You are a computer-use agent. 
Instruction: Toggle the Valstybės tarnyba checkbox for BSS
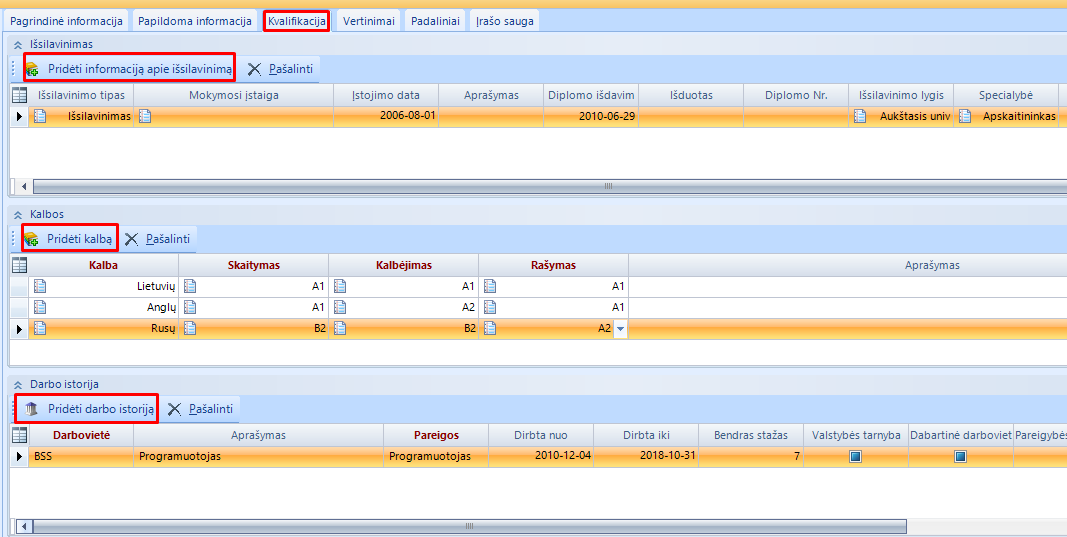click(x=855, y=456)
